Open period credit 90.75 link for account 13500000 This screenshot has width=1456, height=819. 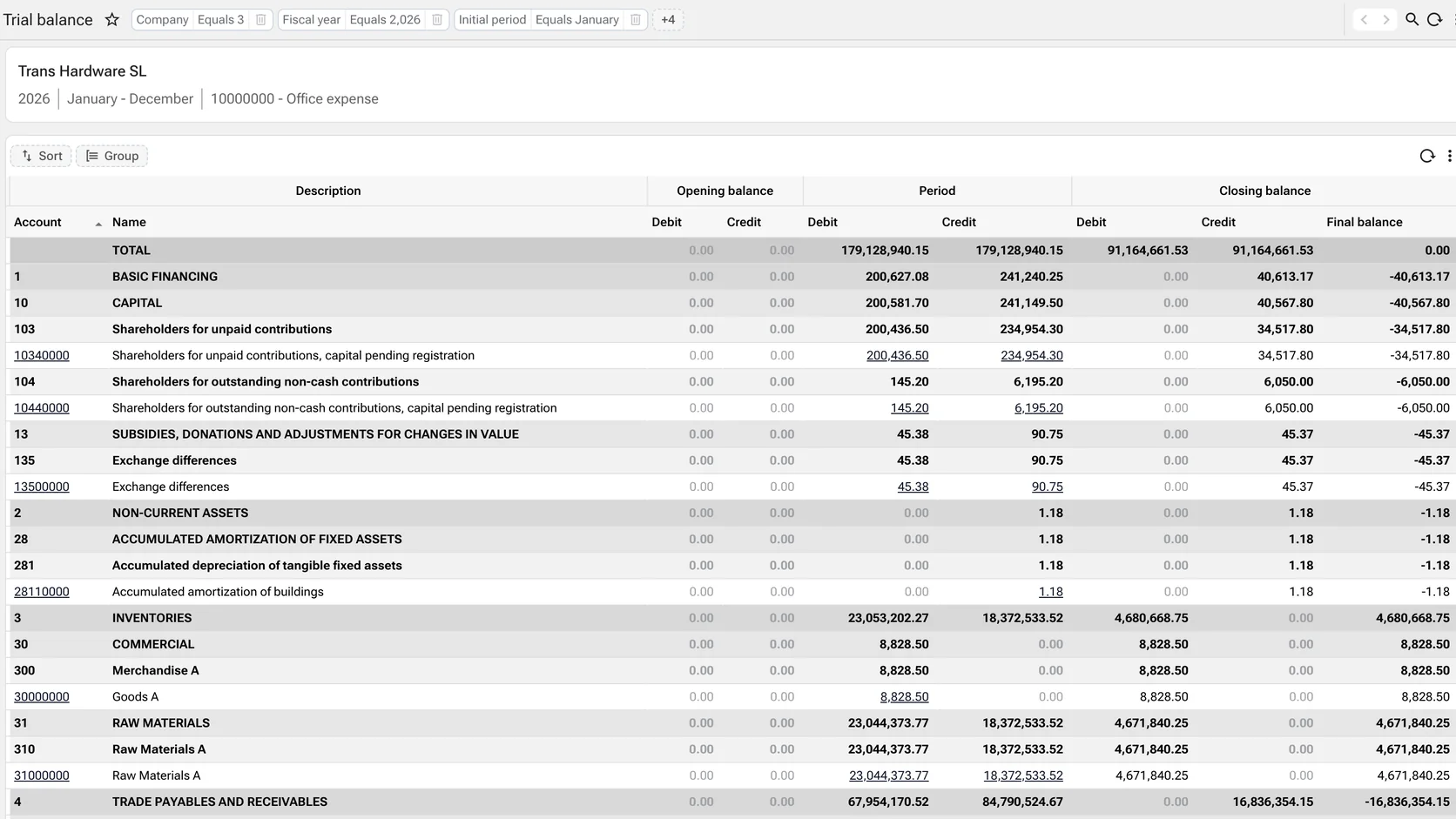(x=1047, y=487)
